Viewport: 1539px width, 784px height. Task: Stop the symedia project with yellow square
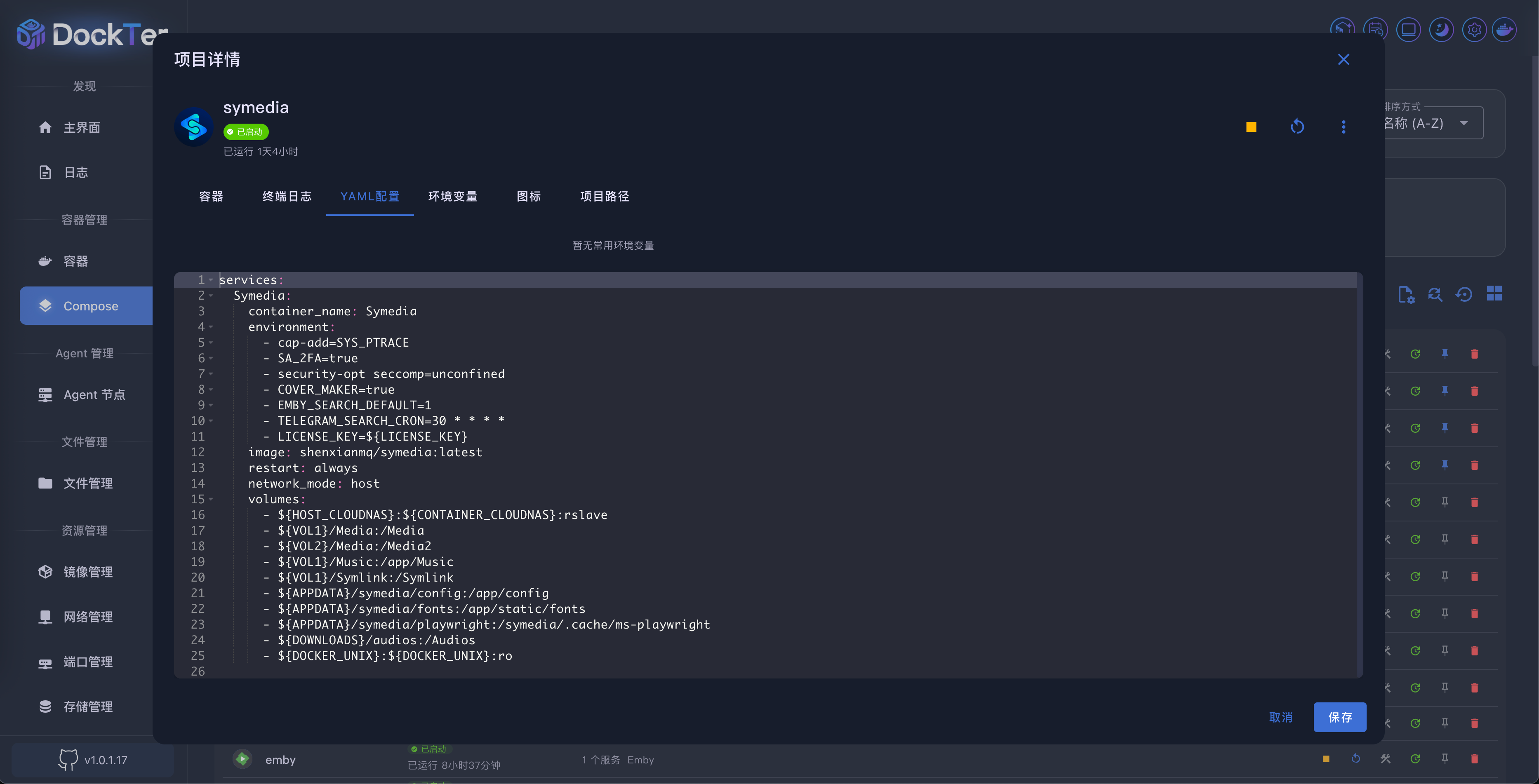pos(1251,127)
